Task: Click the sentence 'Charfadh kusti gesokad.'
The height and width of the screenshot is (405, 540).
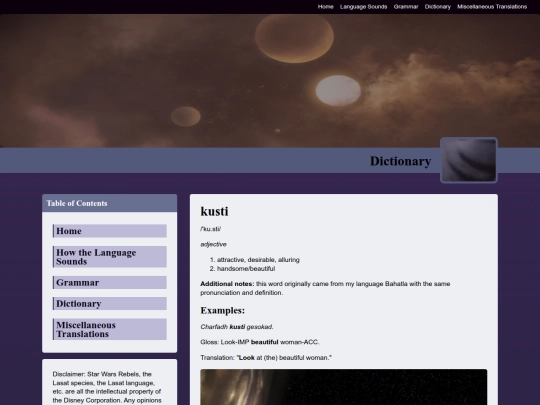Action: point(237,327)
